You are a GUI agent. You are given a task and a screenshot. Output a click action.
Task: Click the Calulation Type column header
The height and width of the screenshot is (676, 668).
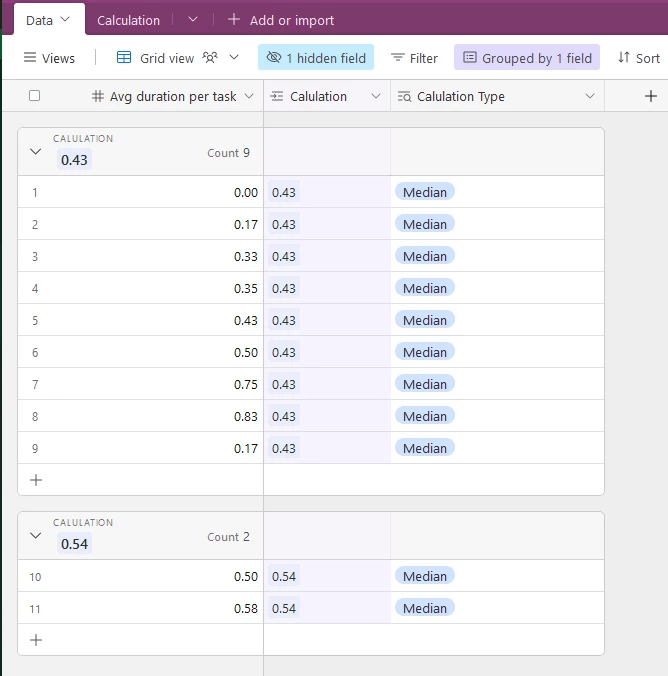pyautogui.click(x=497, y=96)
